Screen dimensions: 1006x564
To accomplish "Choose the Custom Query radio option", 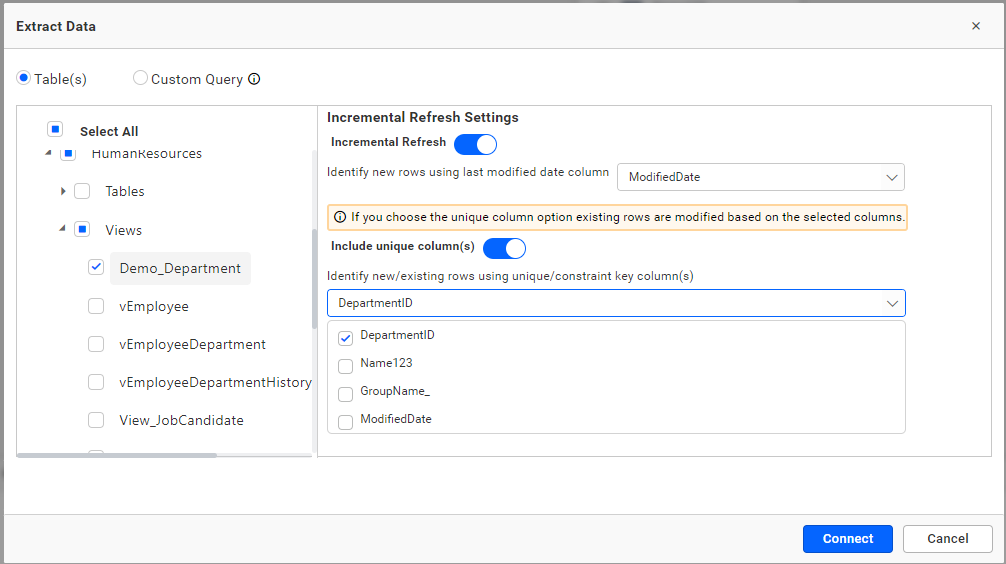I will tap(140, 78).
